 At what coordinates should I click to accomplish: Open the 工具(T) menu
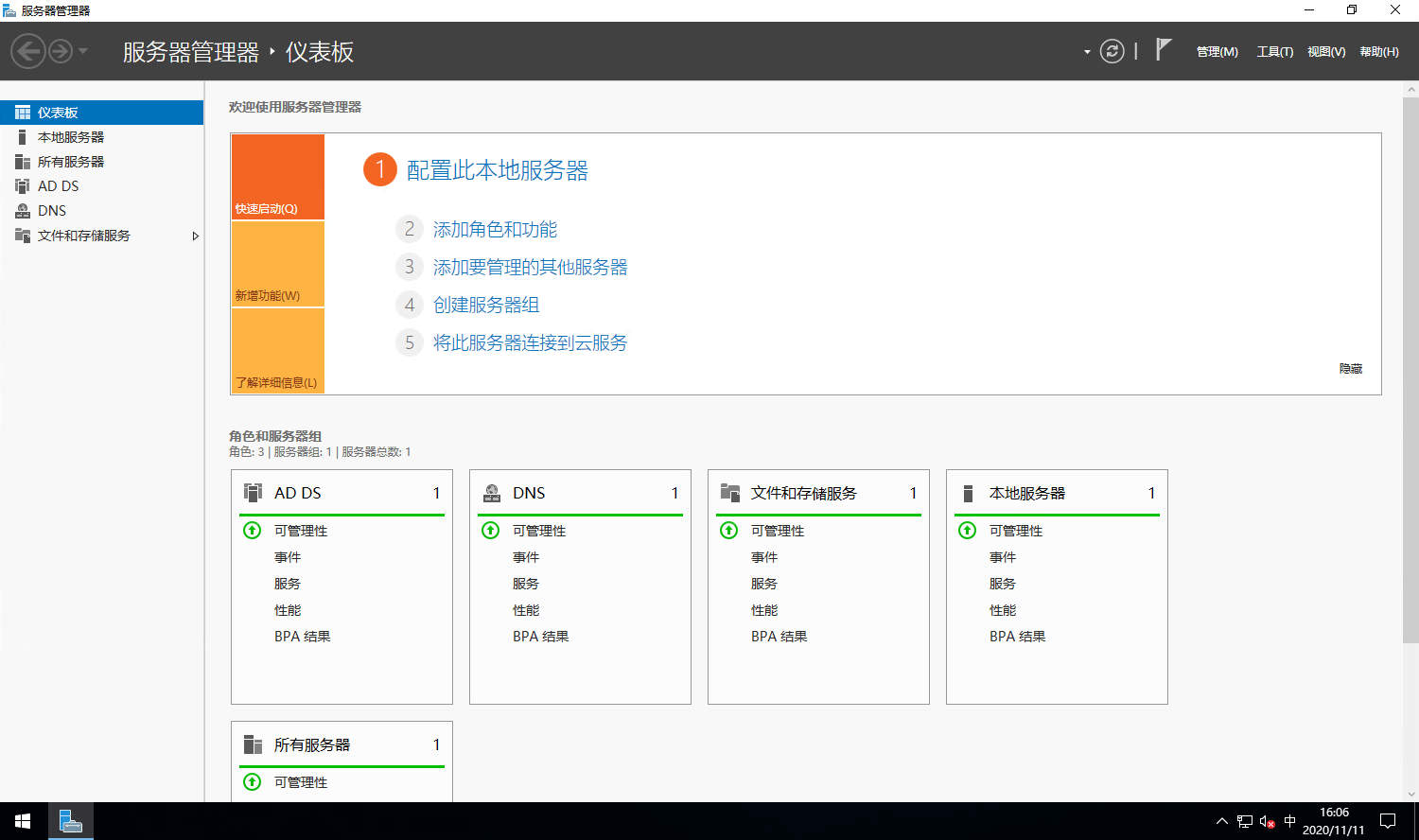click(x=1274, y=52)
